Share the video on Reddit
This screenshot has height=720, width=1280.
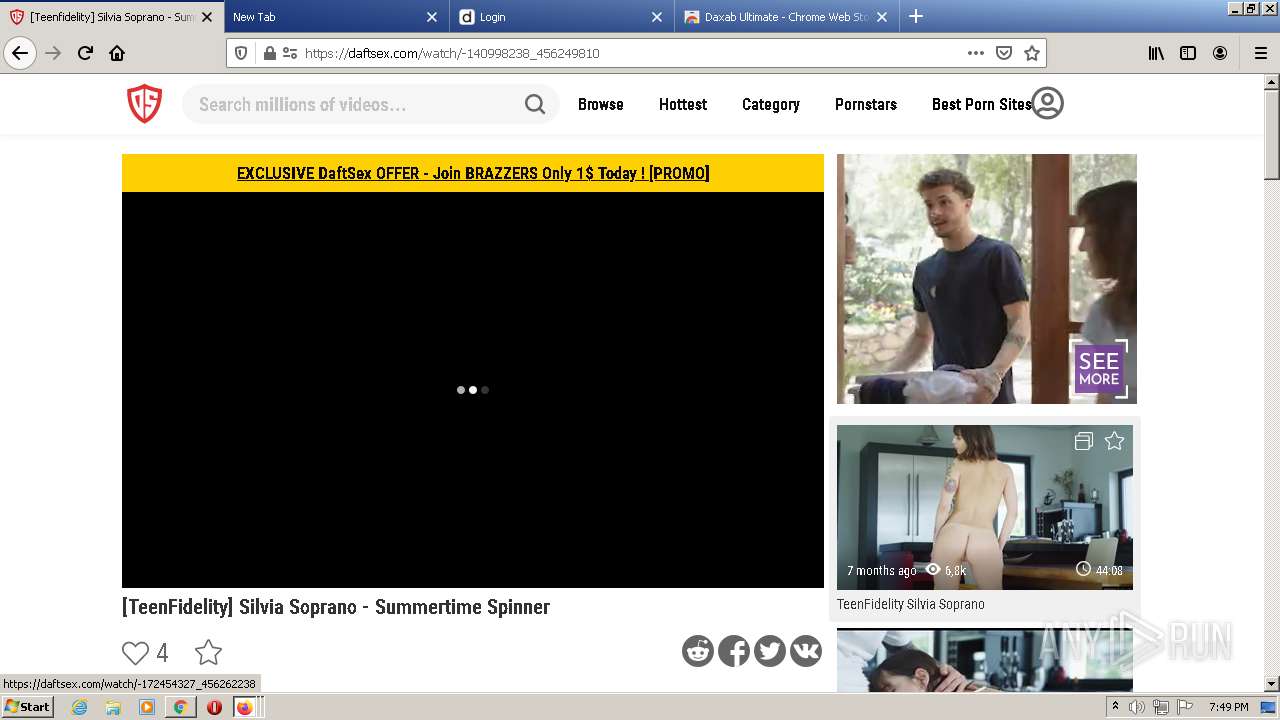pyautogui.click(x=698, y=651)
